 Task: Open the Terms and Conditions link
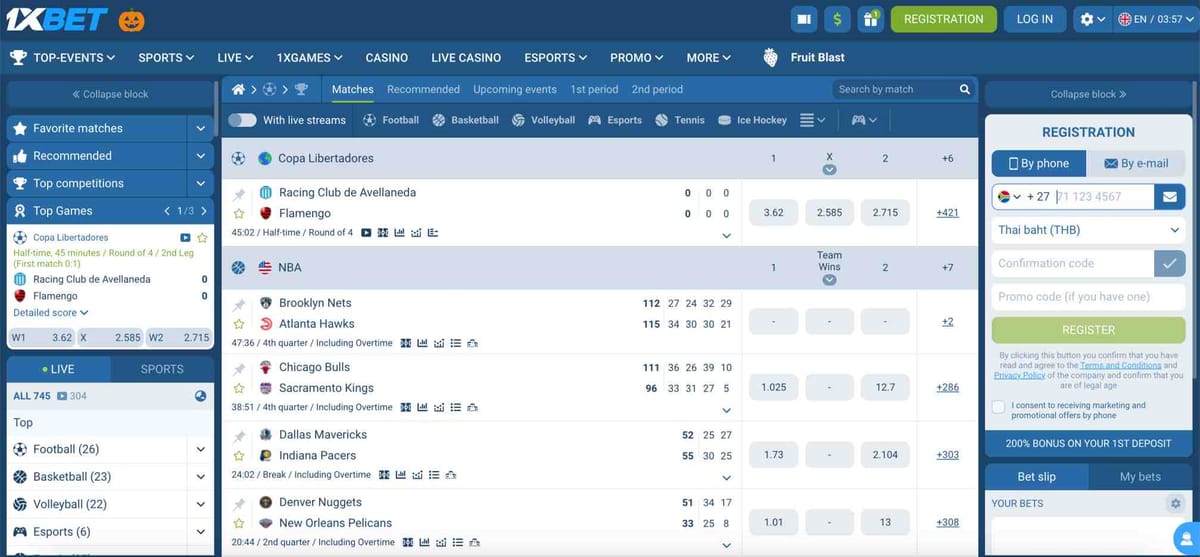pos(1121,366)
